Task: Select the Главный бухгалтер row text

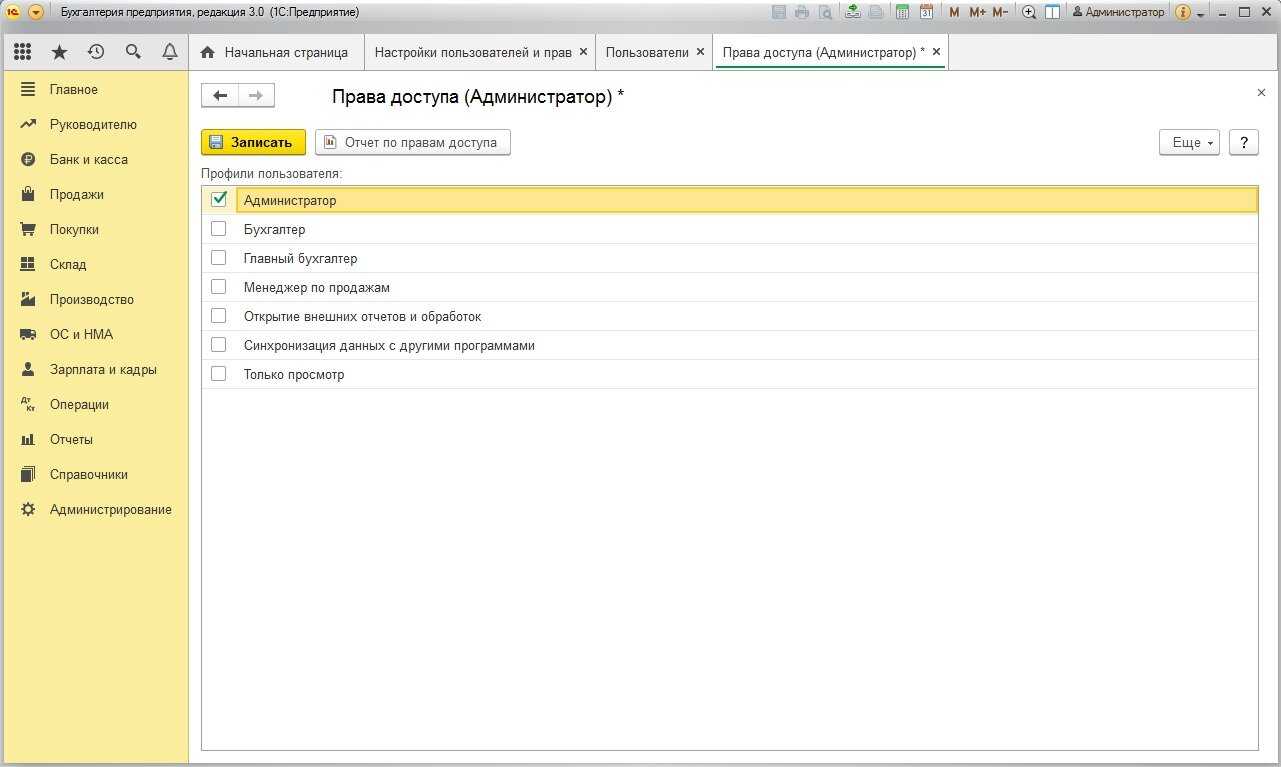Action: point(300,258)
